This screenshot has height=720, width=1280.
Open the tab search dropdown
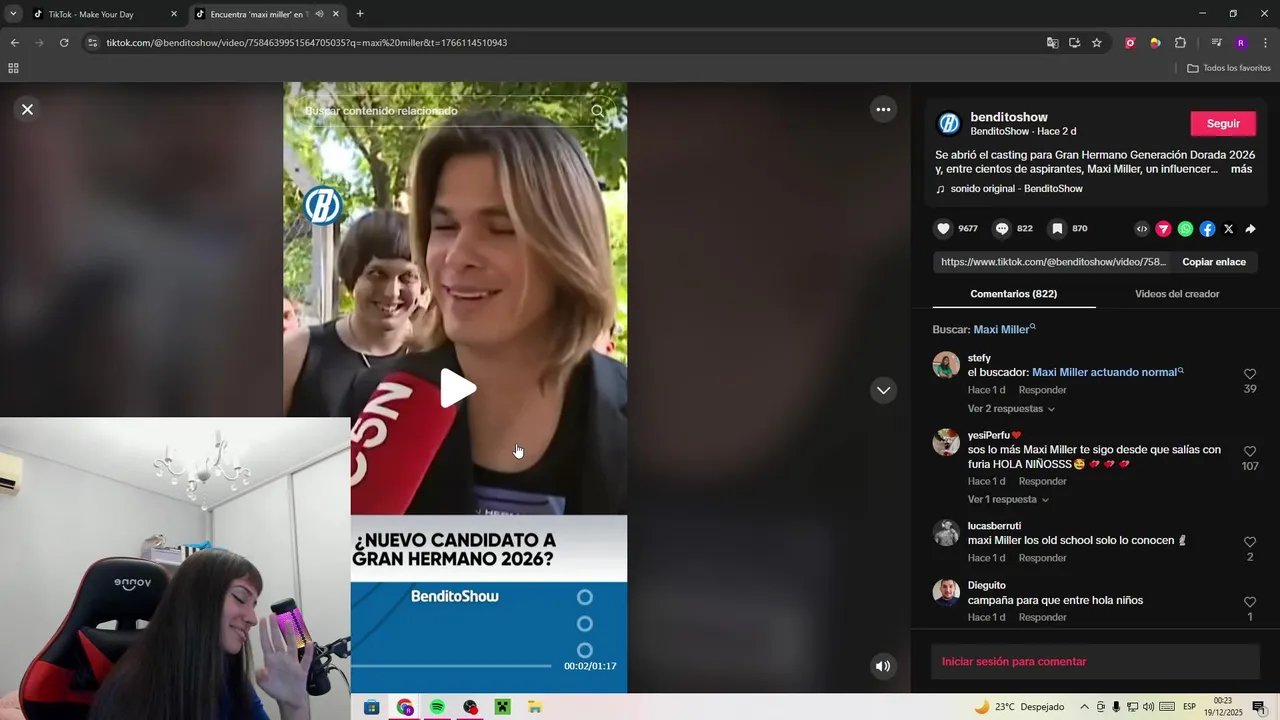[13, 14]
